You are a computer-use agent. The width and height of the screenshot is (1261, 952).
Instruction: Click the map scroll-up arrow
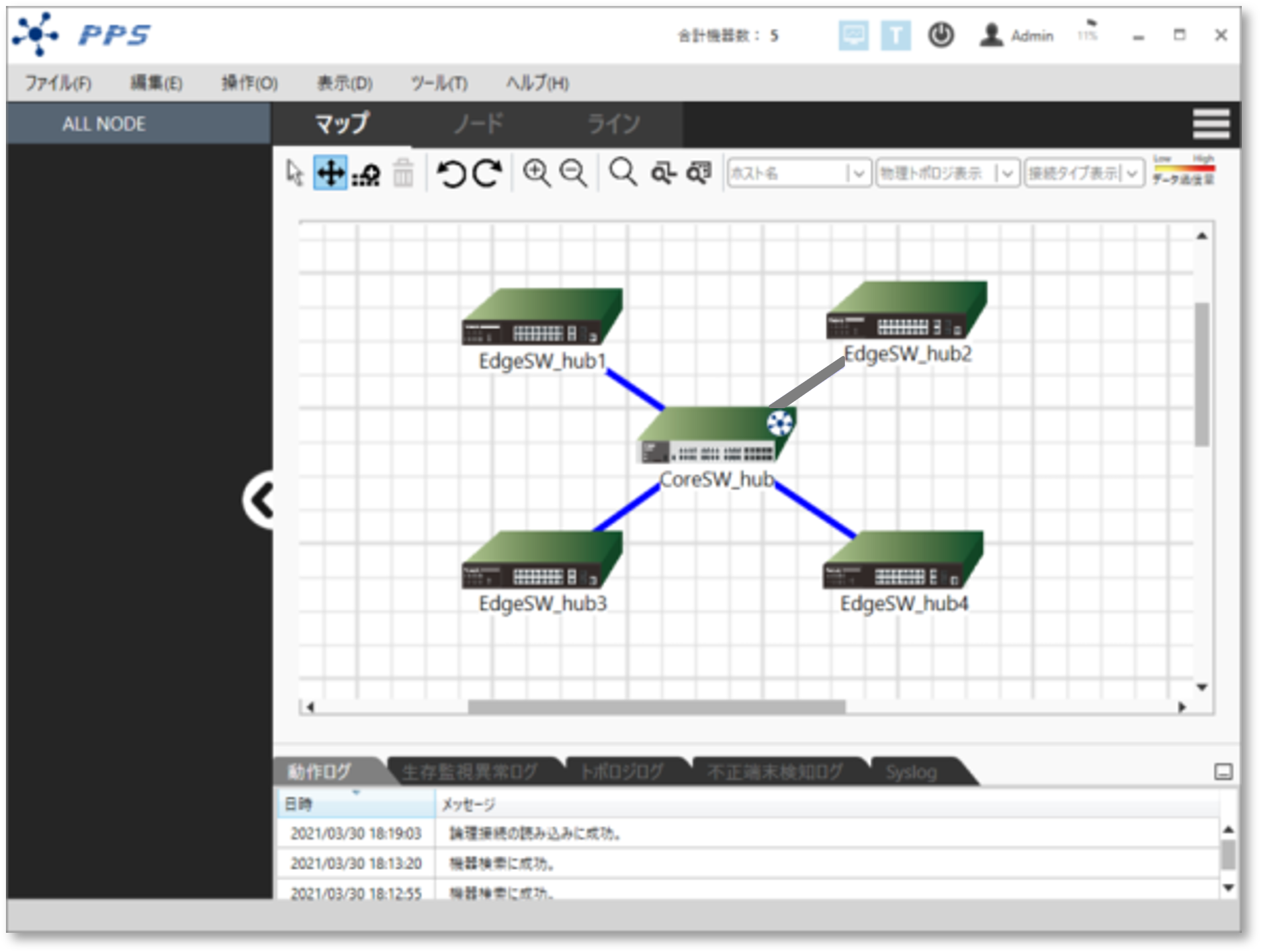pos(1202,236)
